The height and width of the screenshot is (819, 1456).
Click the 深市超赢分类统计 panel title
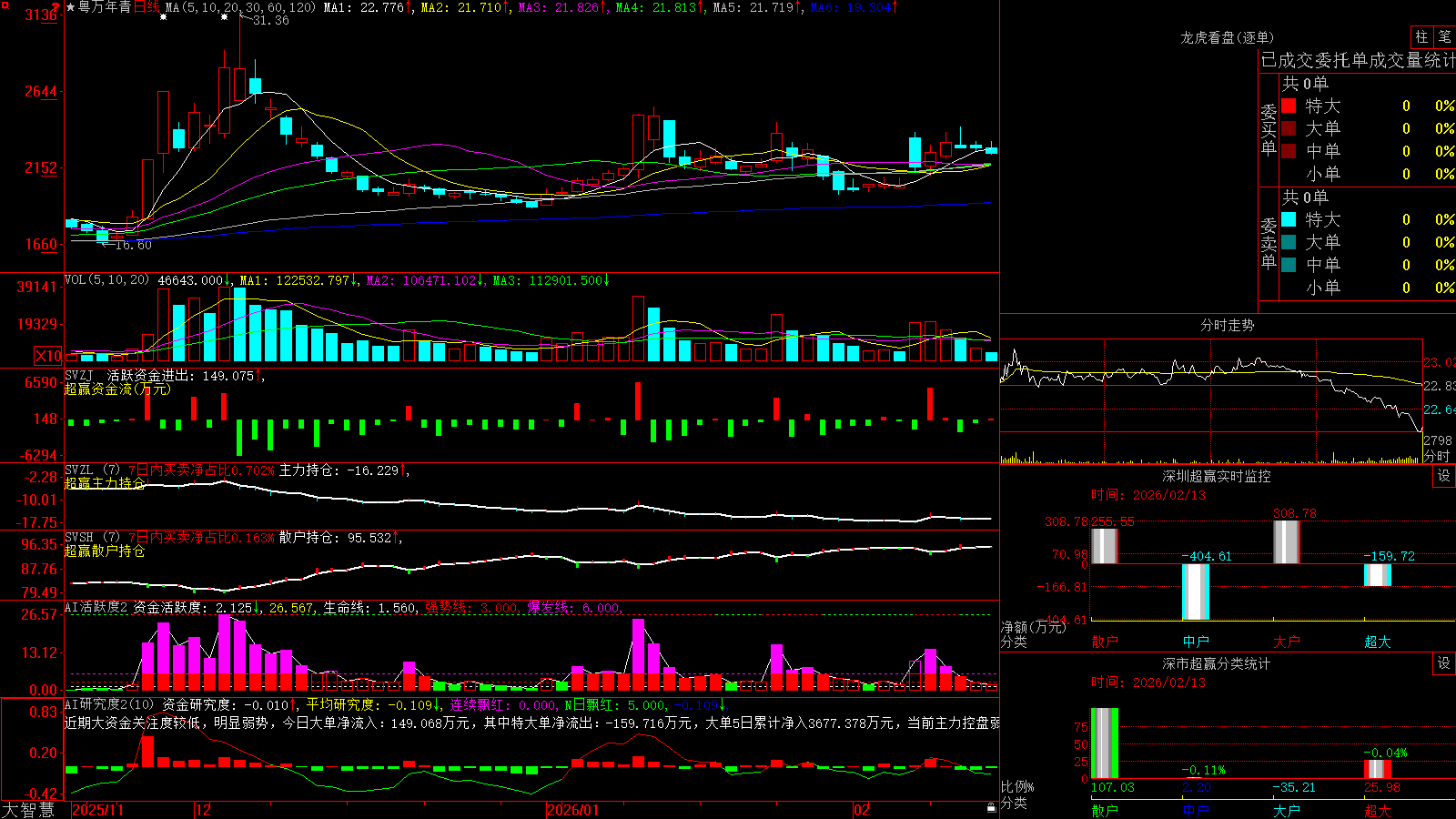coord(1216,663)
